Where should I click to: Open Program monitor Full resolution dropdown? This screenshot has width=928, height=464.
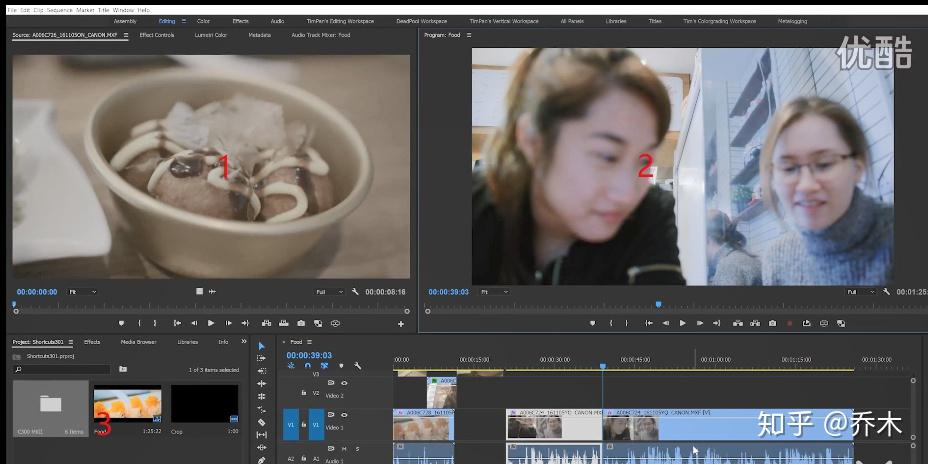(x=861, y=292)
